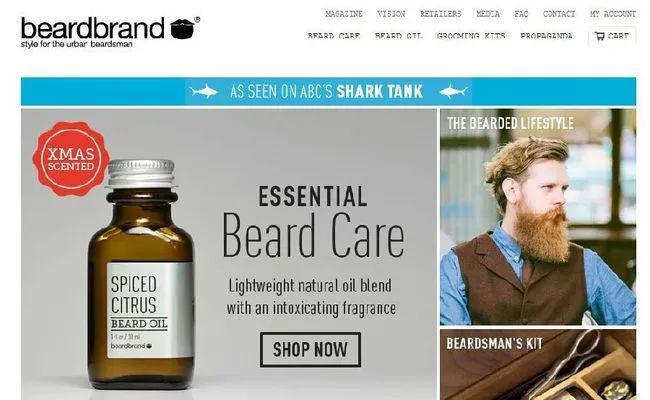Go to the Vision page
Viewport: 650px width, 400px height.
[x=391, y=14]
